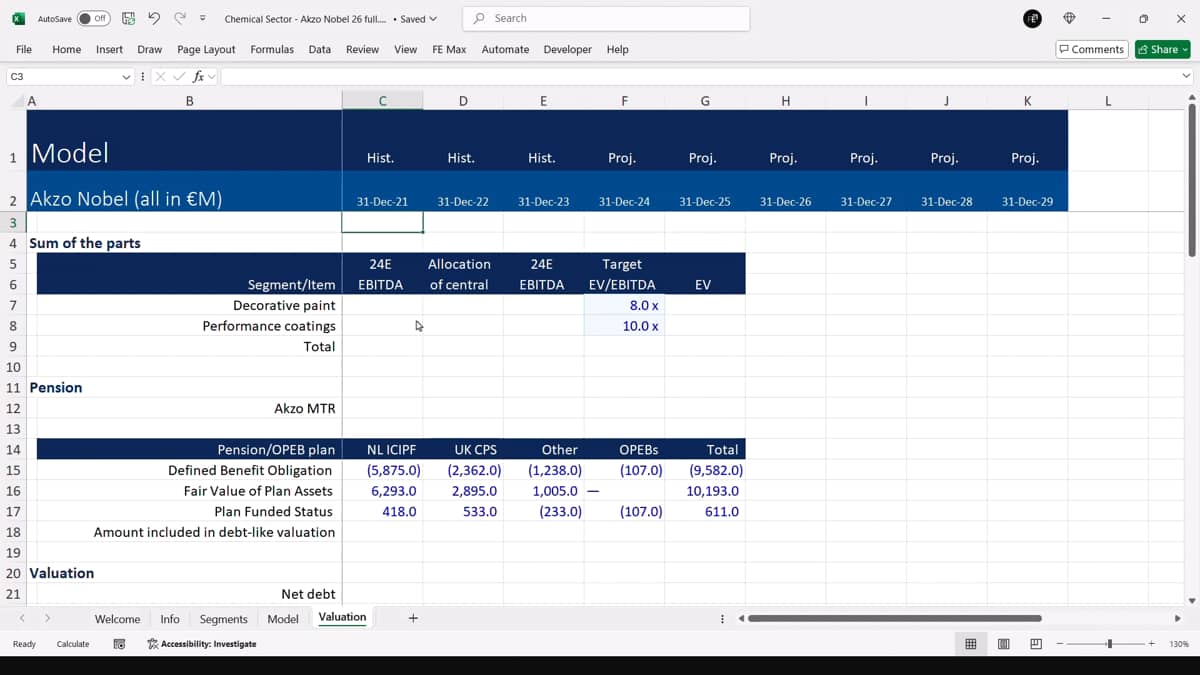
Task: Click the Excel application logo icon
Action: (x=17, y=19)
